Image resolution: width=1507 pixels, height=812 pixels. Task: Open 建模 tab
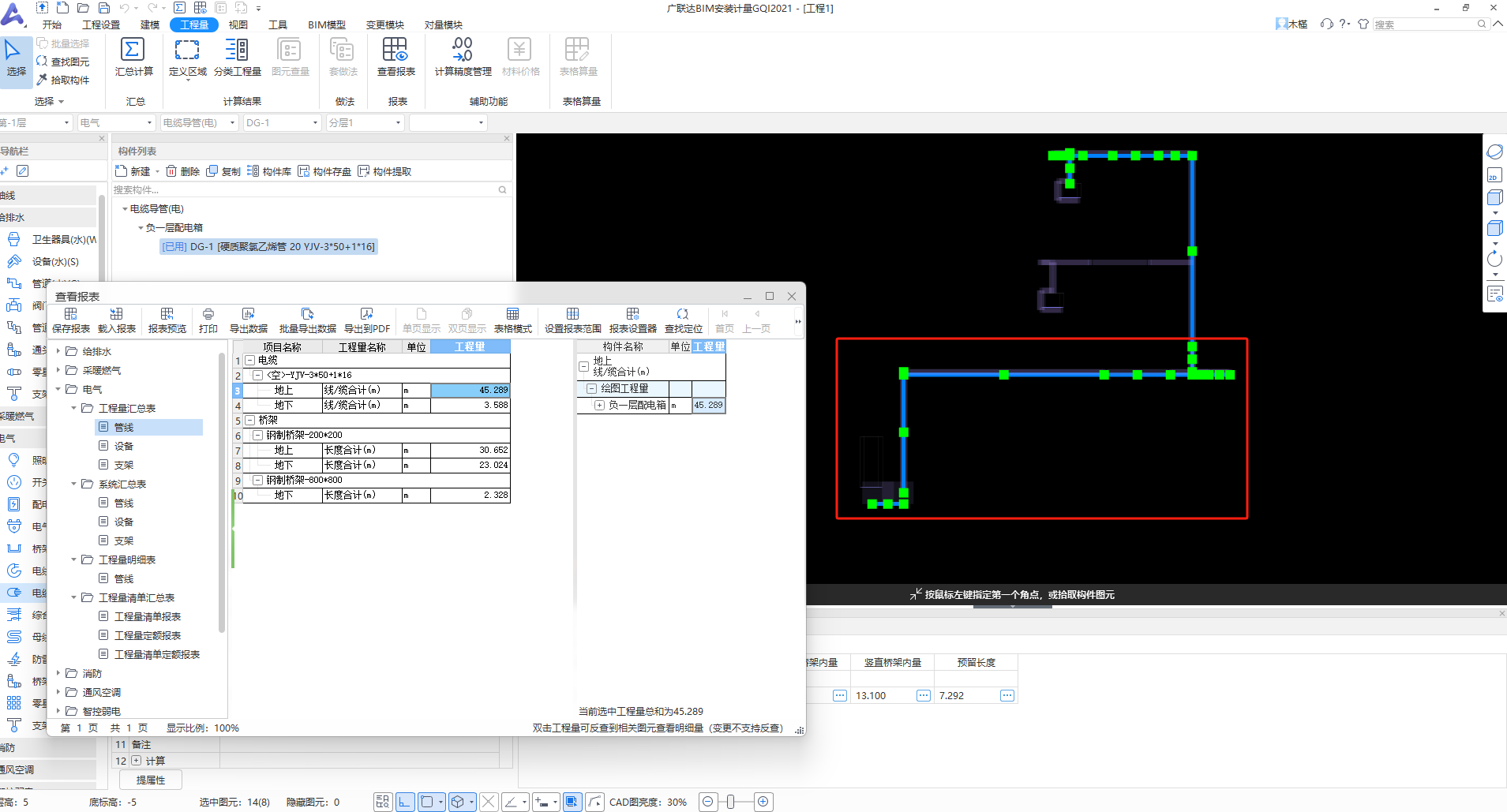150,24
